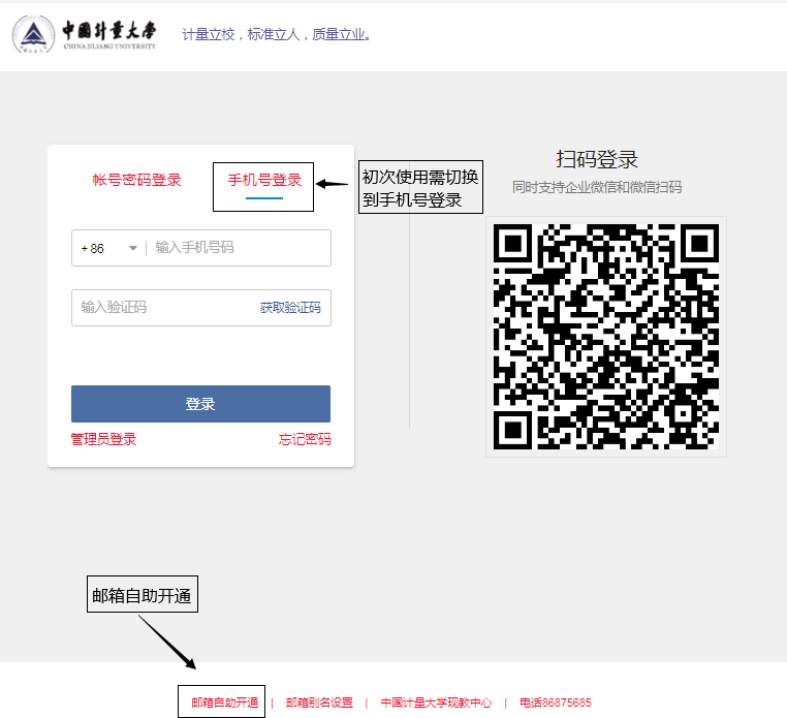Image resolution: width=787 pixels, height=718 pixels.
Task: Click the China Jiliang University logo
Action: pos(85,35)
